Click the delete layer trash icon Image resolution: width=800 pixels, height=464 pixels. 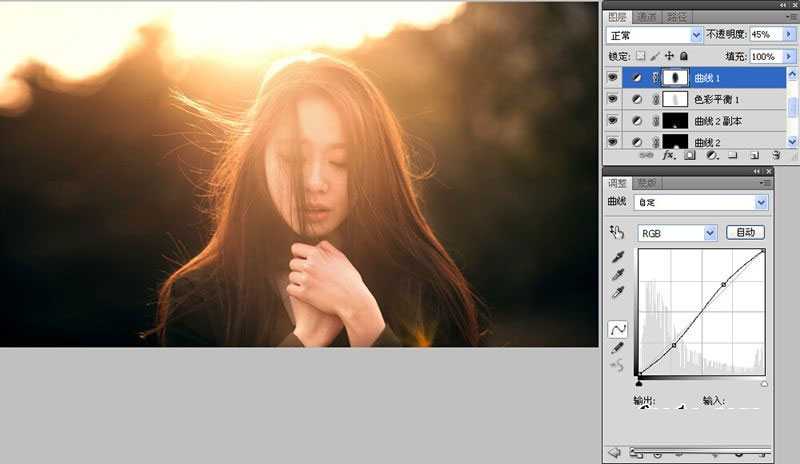[775, 156]
